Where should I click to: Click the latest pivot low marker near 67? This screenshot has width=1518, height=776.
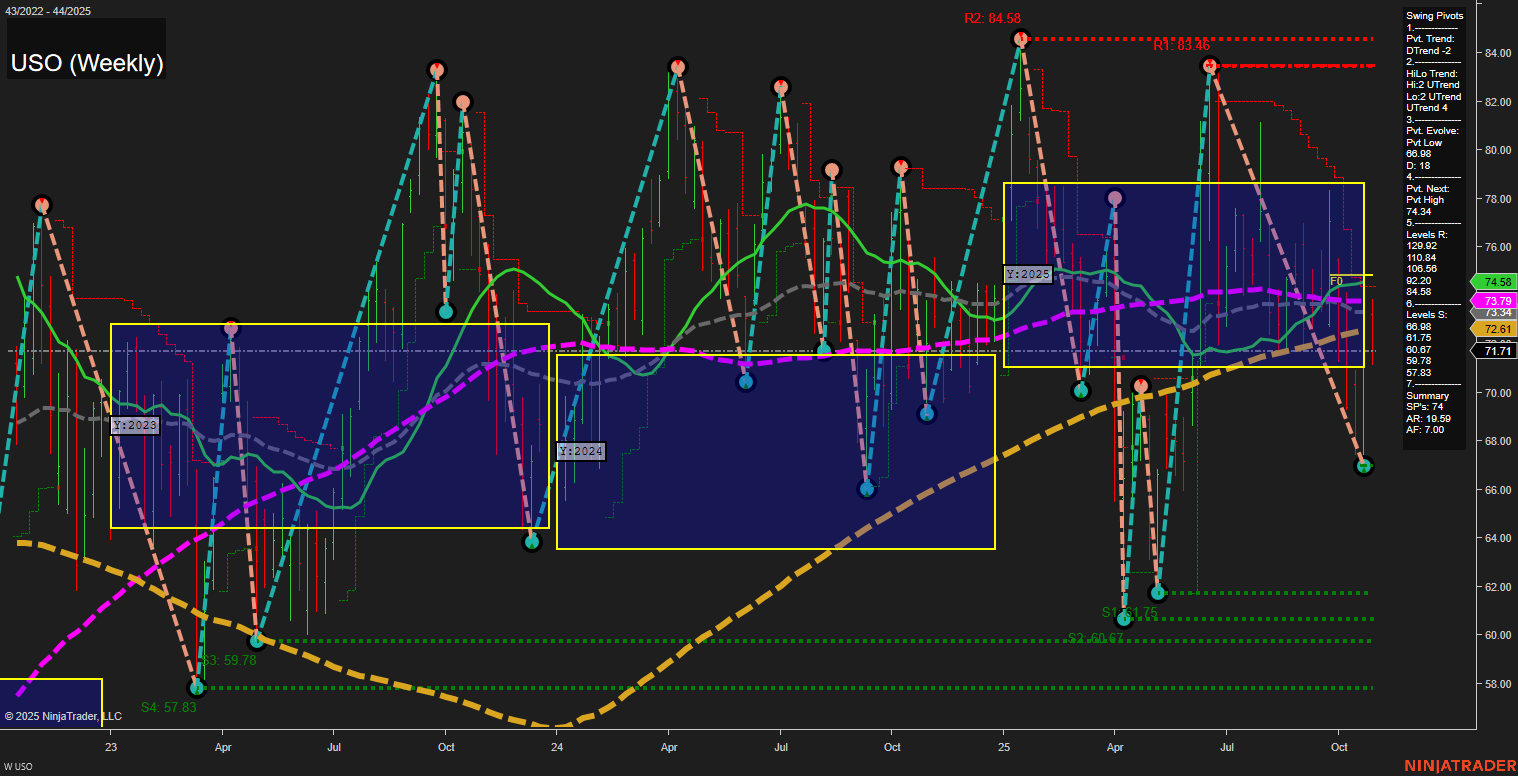[x=1364, y=466]
